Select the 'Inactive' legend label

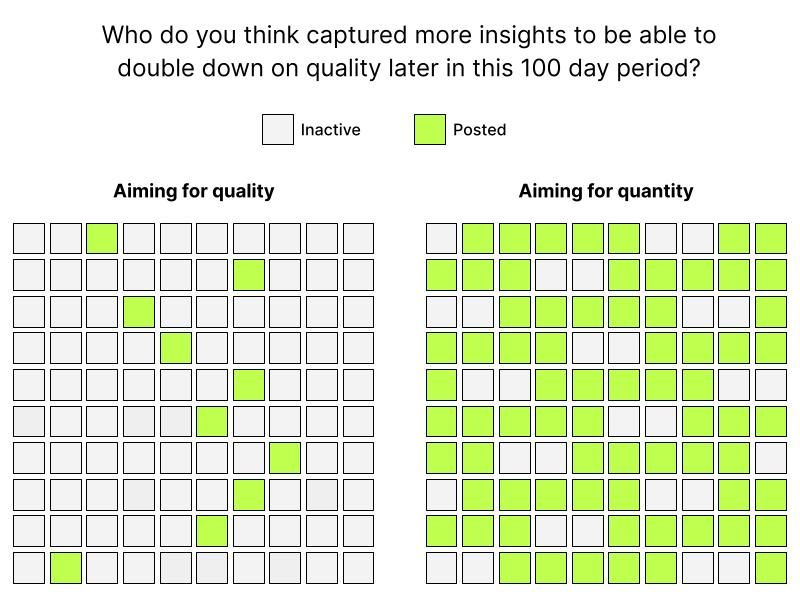pos(331,130)
